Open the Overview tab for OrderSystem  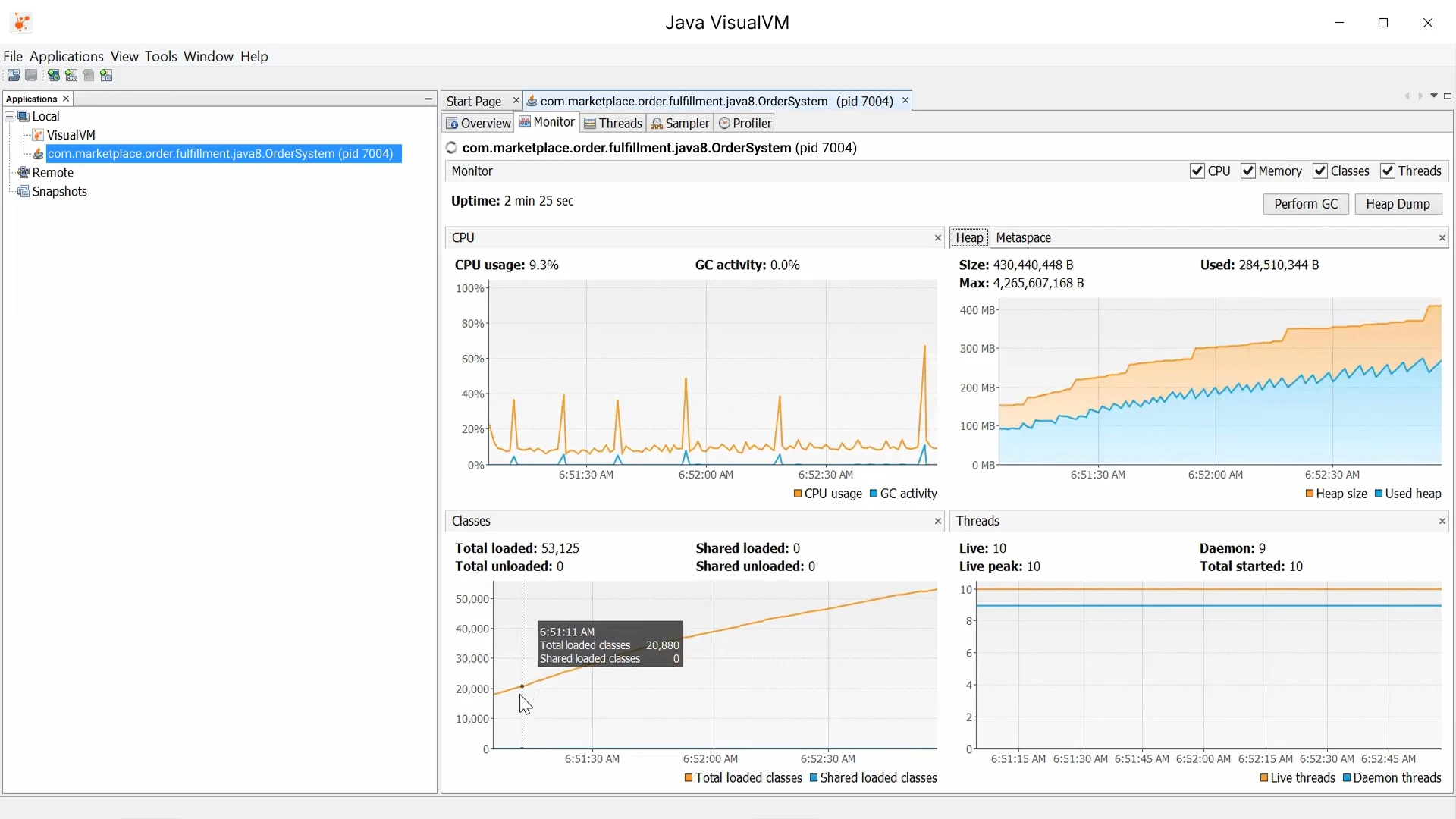pos(479,123)
